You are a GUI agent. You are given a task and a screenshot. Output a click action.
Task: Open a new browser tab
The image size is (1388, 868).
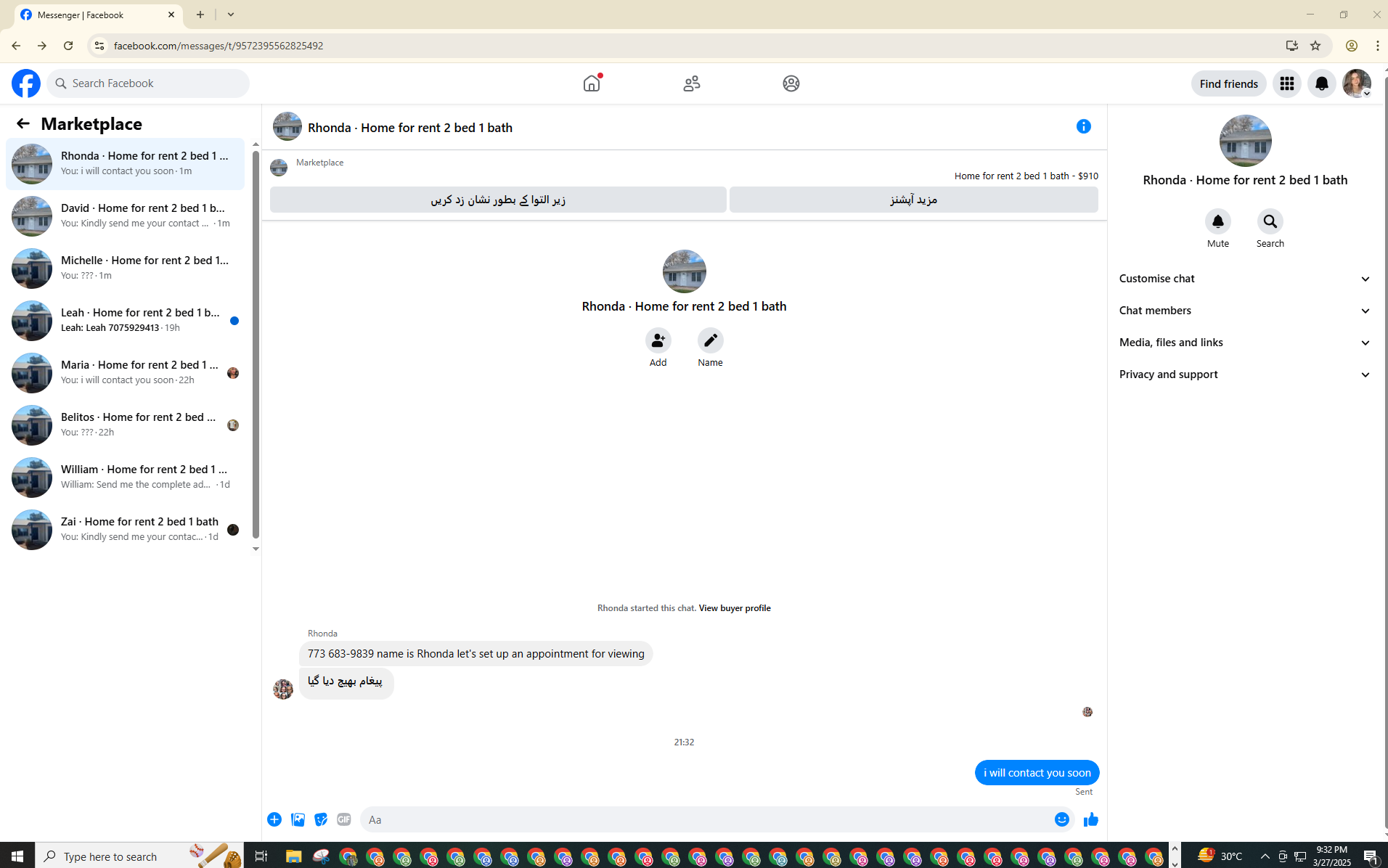(200, 15)
